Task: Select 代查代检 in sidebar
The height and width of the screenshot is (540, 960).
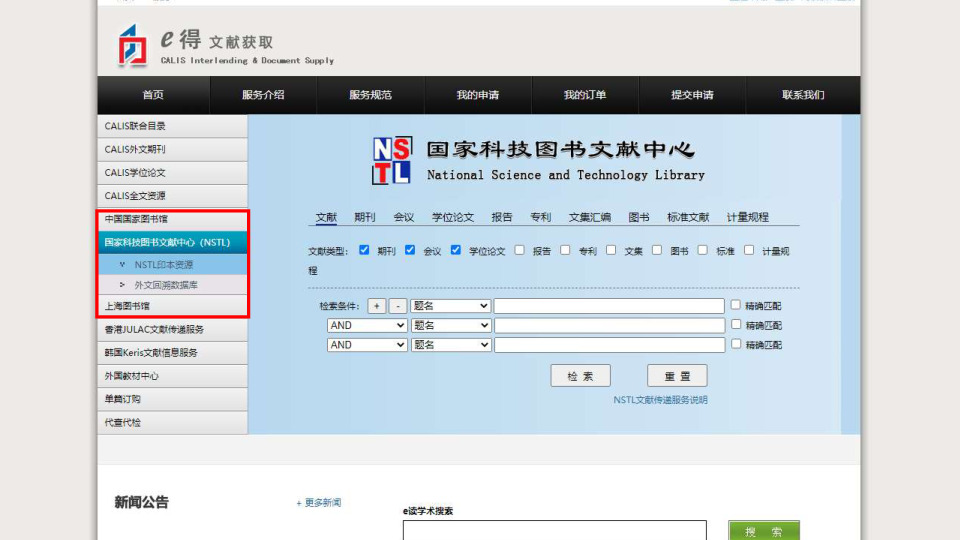Action: (173, 422)
